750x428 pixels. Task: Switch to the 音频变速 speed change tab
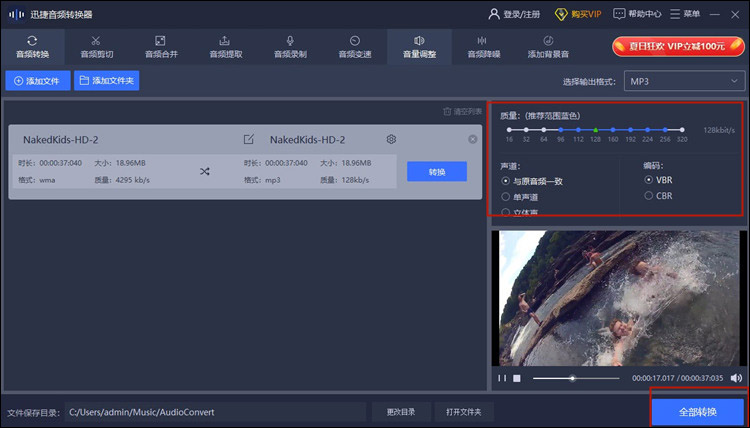(355, 47)
